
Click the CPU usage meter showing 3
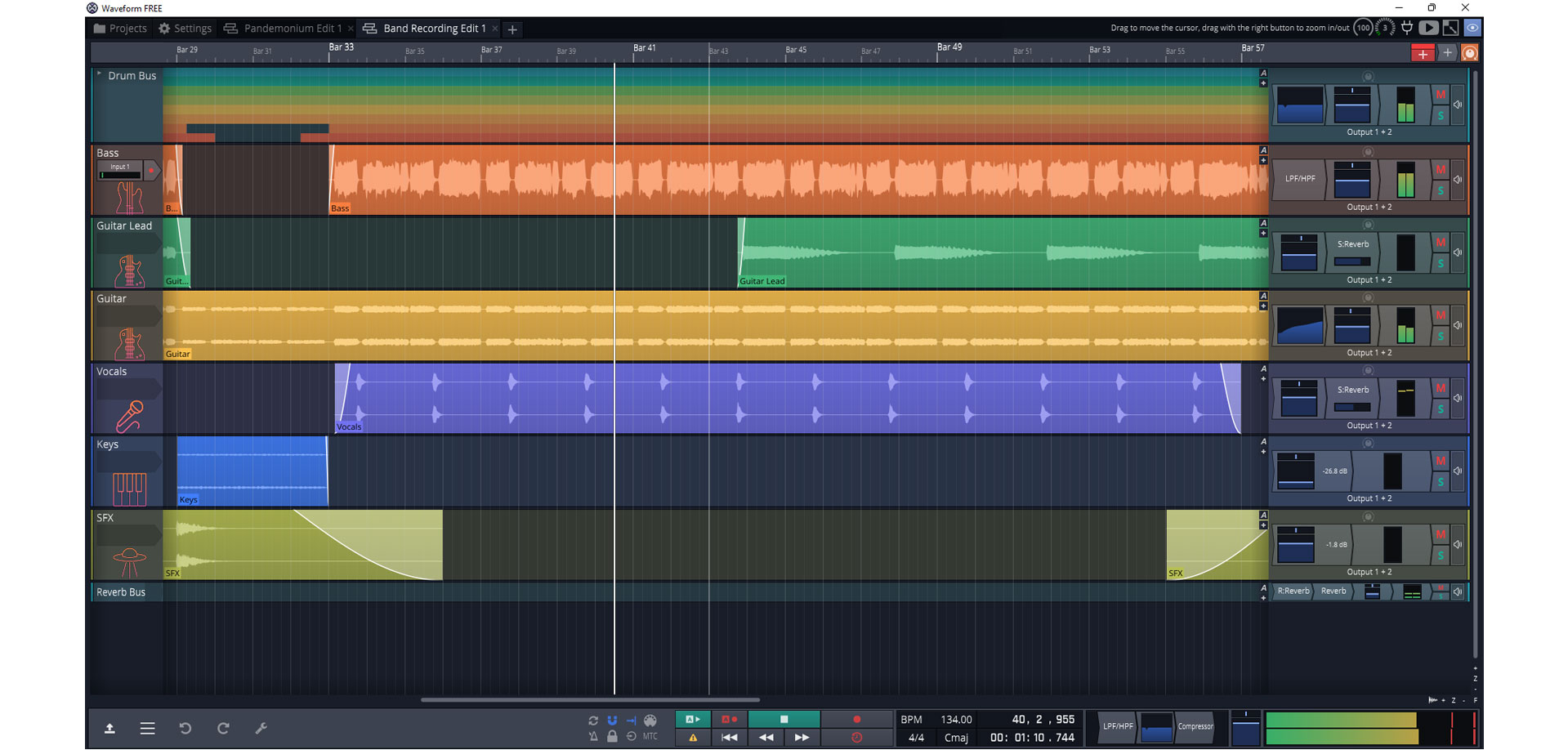pyautogui.click(x=1385, y=28)
